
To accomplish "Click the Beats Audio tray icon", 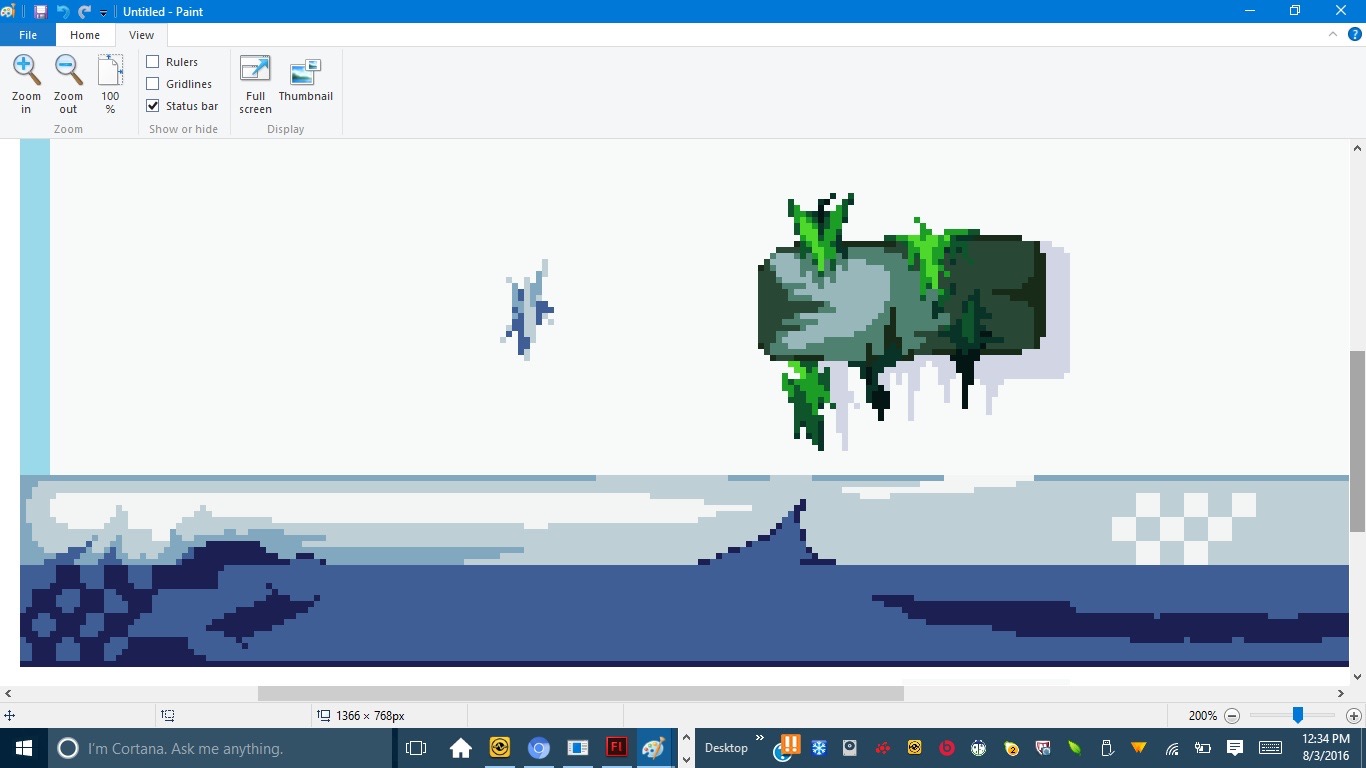I will [946, 748].
